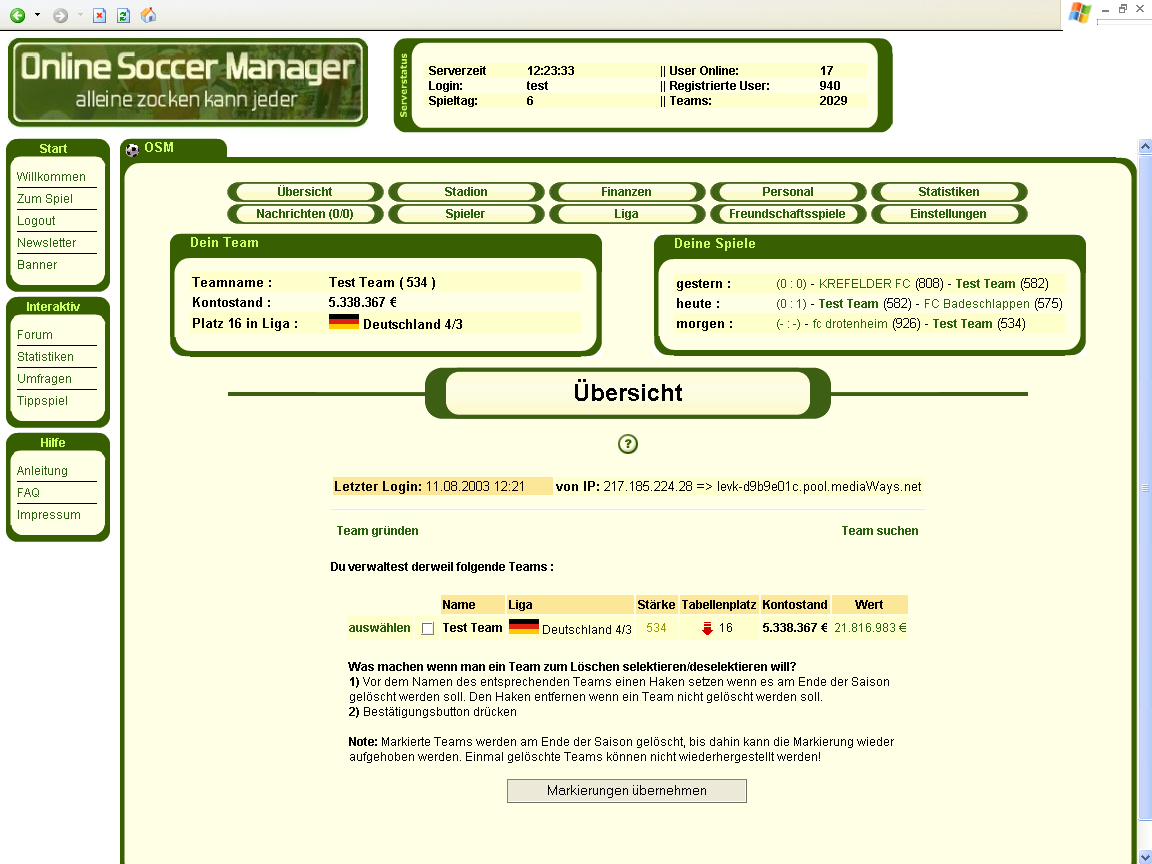Go to the Spieler menu button
Viewport: 1152px width, 864px height.
(466, 214)
